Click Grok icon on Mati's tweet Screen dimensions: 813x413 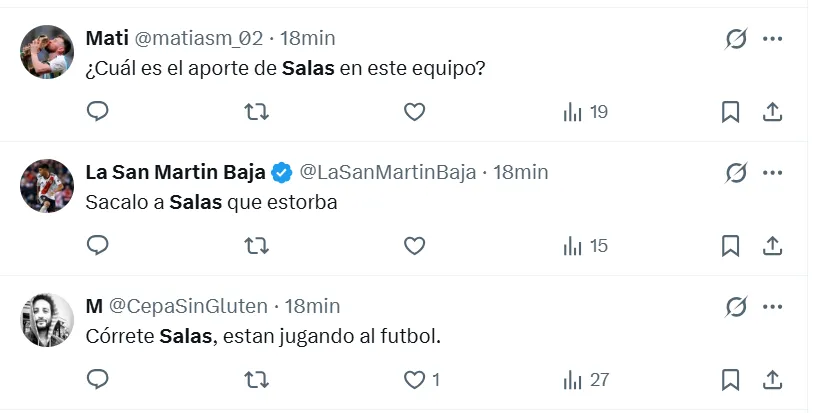click(x=736, y=39)
